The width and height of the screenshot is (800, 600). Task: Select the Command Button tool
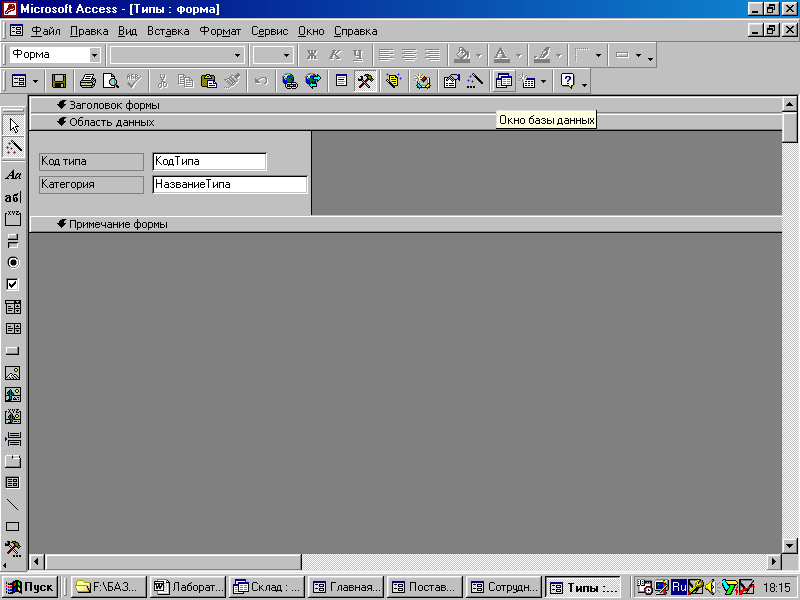(x=13, y=351)
